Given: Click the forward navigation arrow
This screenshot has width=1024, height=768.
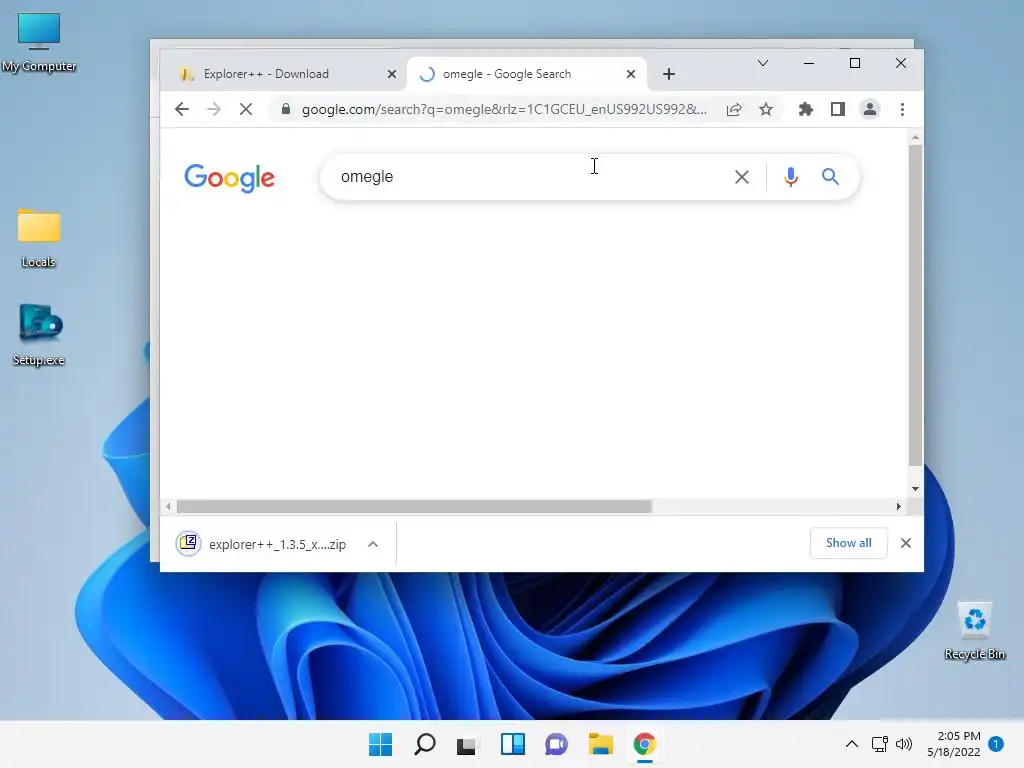Looking at the screenshot, I should 214,109.
